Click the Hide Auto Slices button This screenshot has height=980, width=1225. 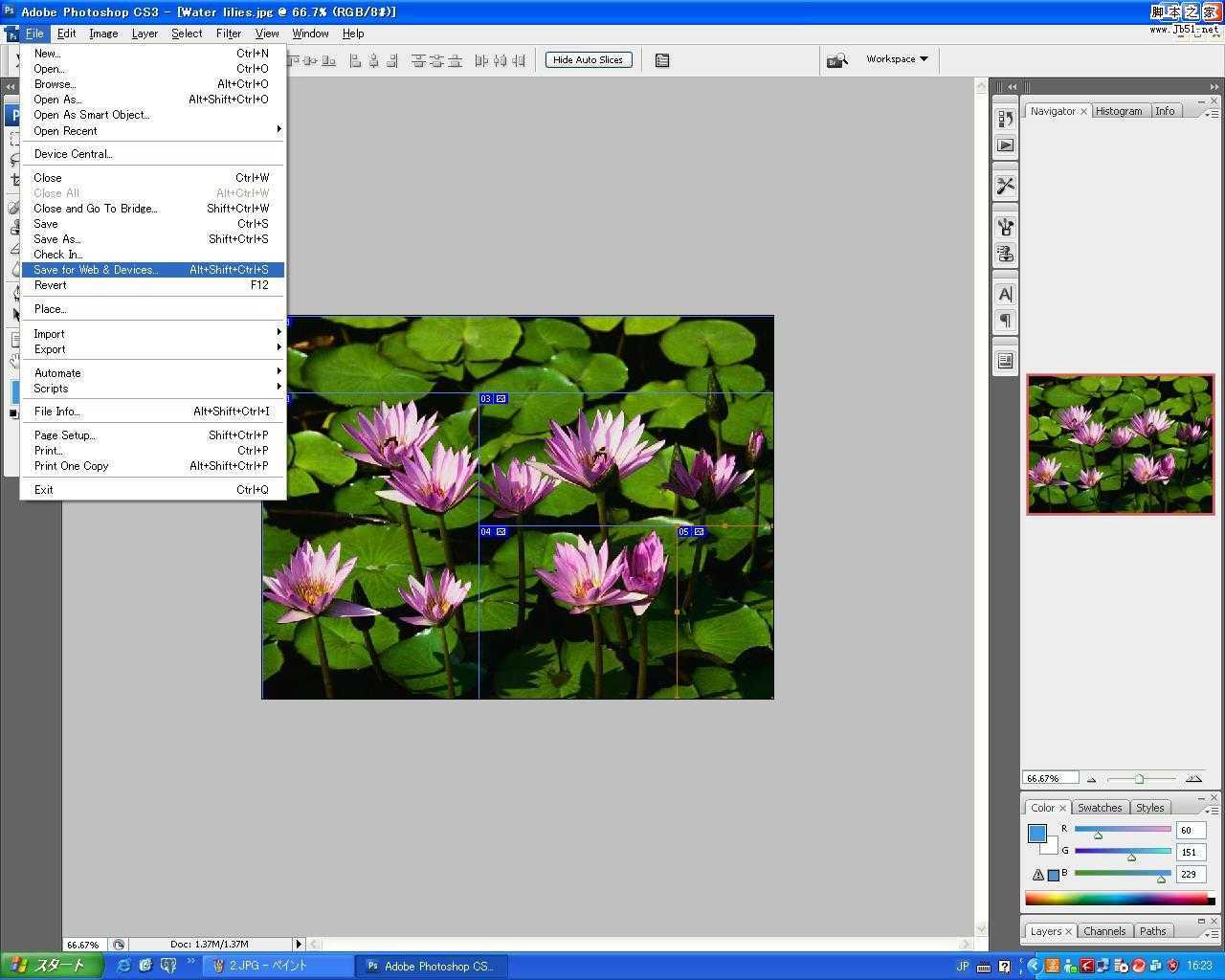589,60
